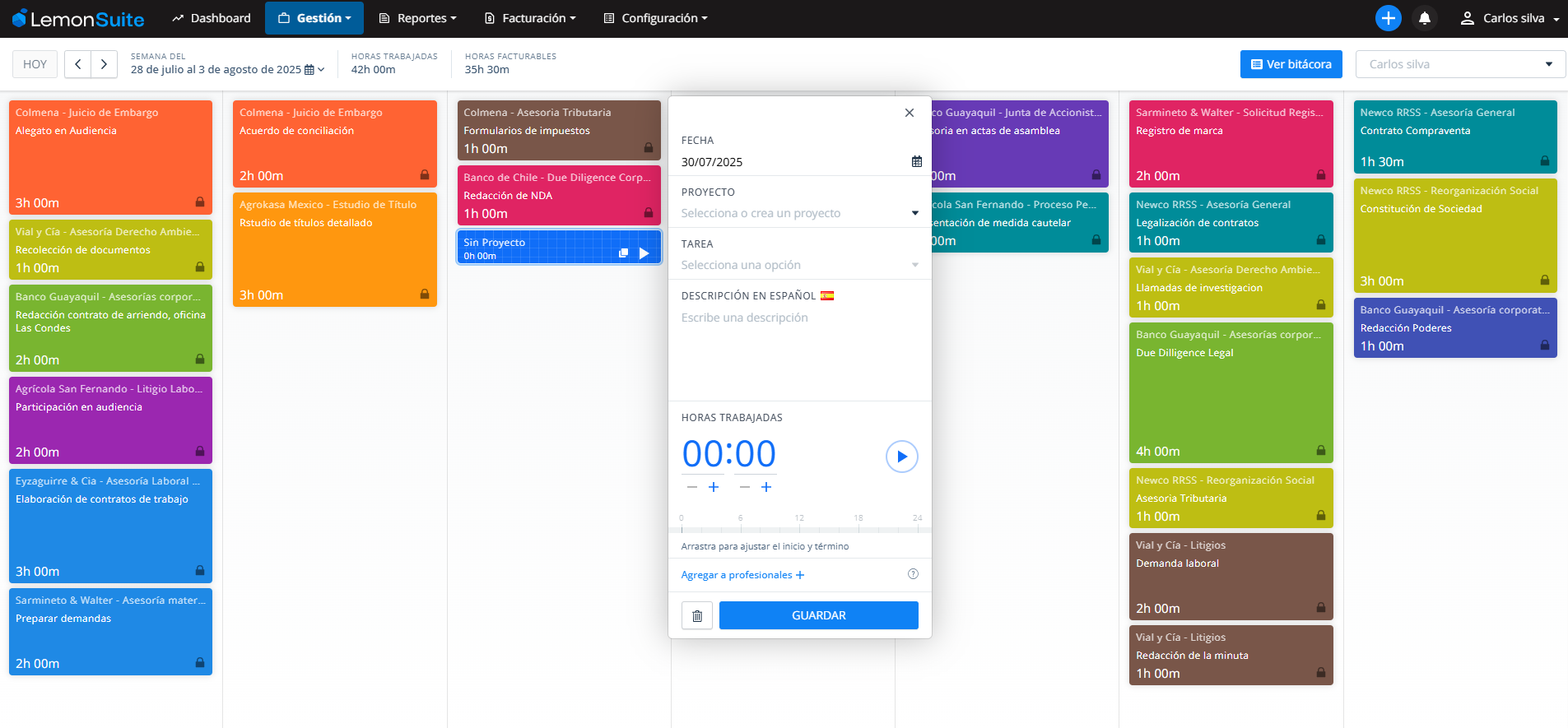Image resolution: width=1568 pixels, height=728 pixels.
Task: Duplicate the Sin Proyecto entry
Action: [623, 253]
